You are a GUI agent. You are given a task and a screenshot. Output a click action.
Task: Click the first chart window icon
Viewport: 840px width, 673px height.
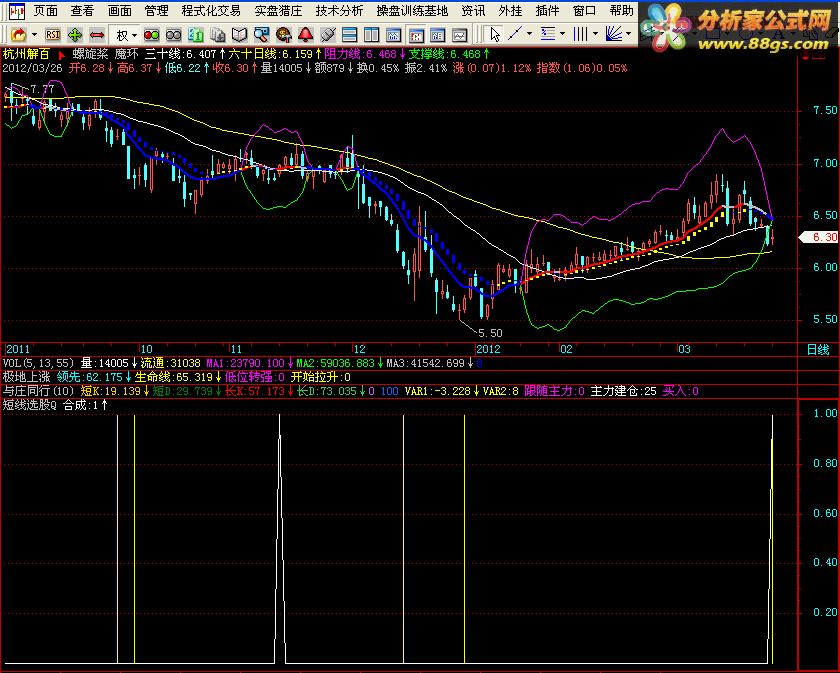coord(394,35)
